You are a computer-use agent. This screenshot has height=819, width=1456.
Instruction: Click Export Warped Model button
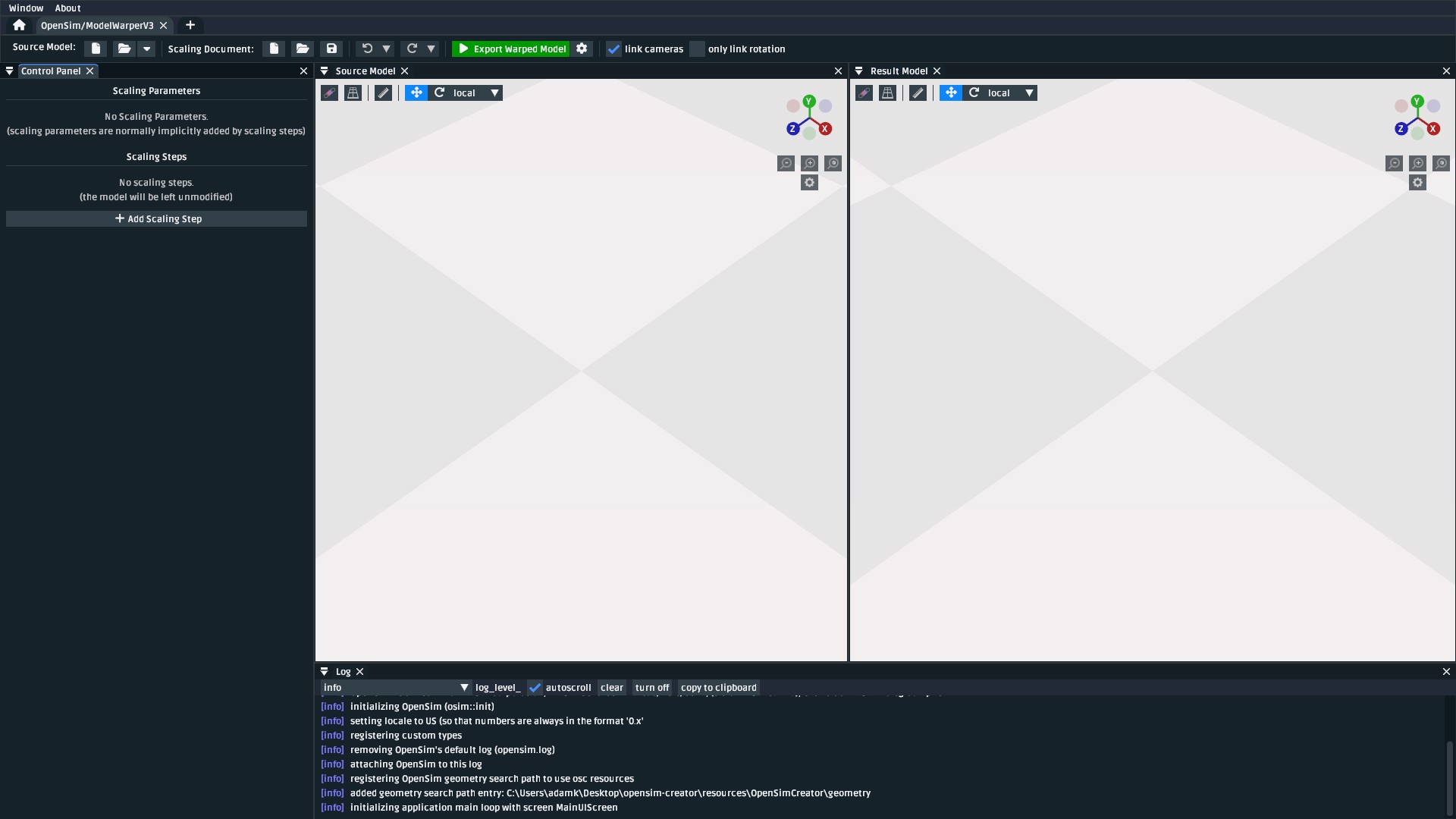click(x=511, y=49)
